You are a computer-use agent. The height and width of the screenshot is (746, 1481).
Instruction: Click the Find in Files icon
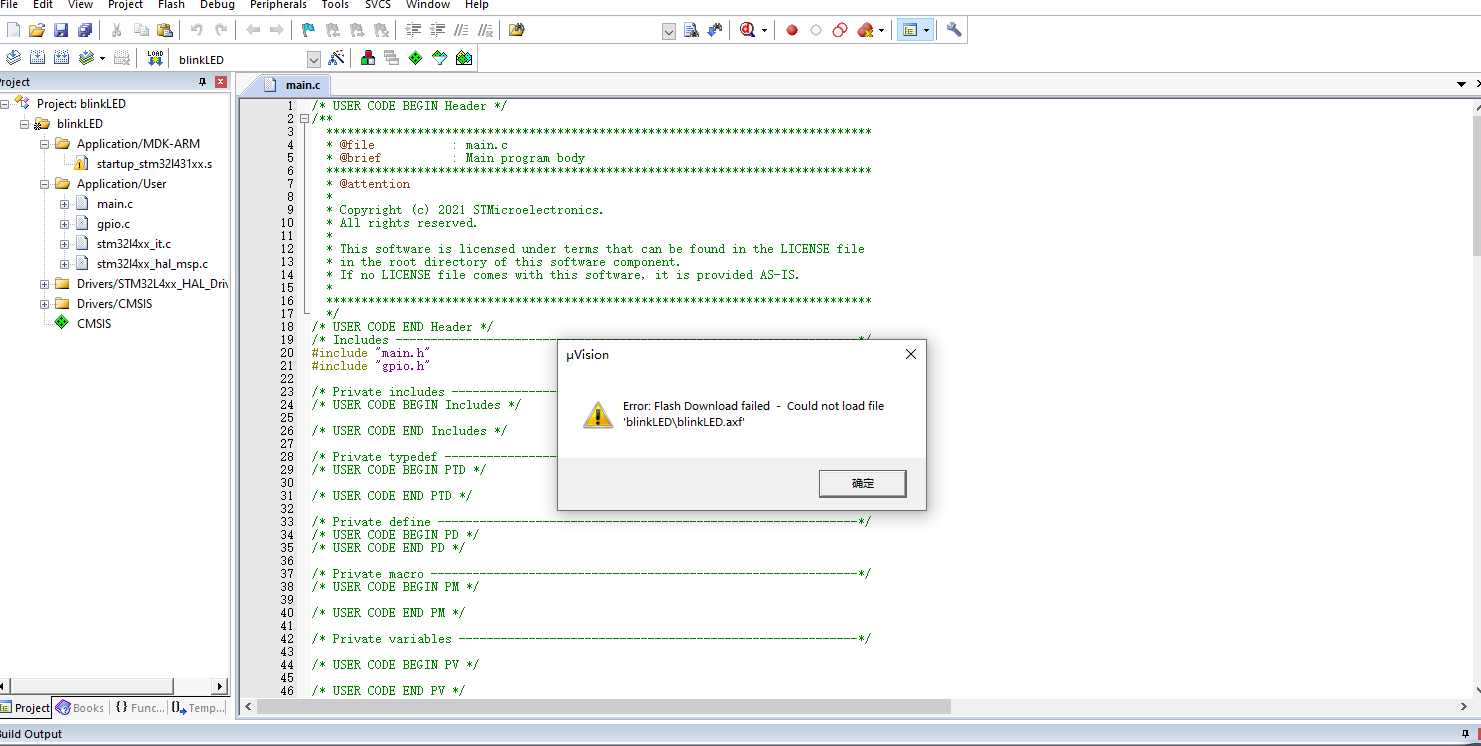pos(516,31)
